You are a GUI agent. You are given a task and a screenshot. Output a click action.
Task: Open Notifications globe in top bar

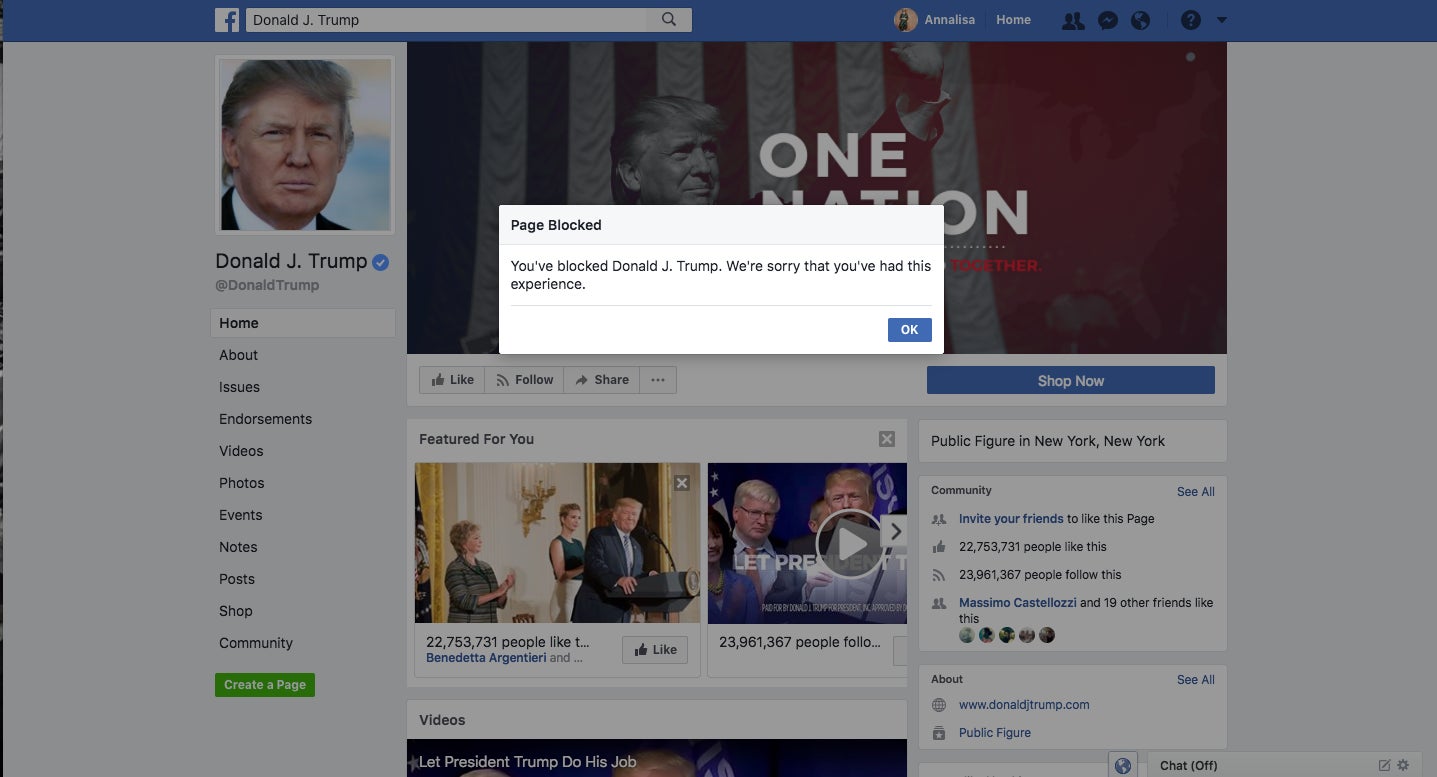1140,20
